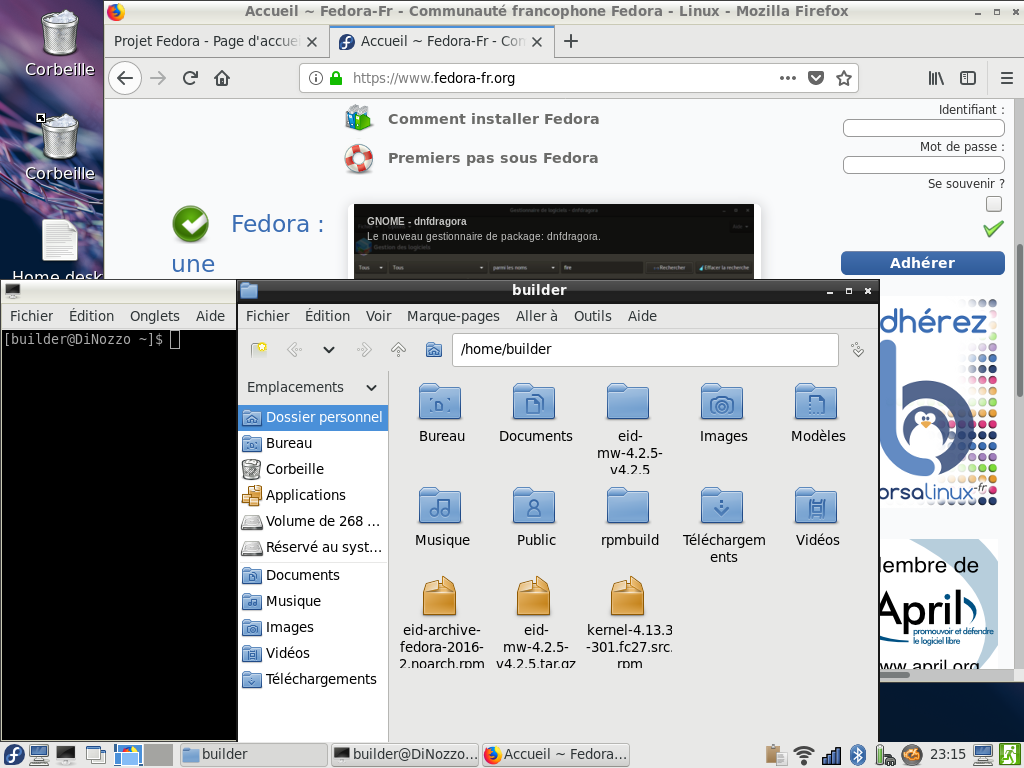Select Dossier personnel in sidebar
Image resolution: width=1024 pixels, height=768 pixels.
pyautogui.click(x=313, y=417)
